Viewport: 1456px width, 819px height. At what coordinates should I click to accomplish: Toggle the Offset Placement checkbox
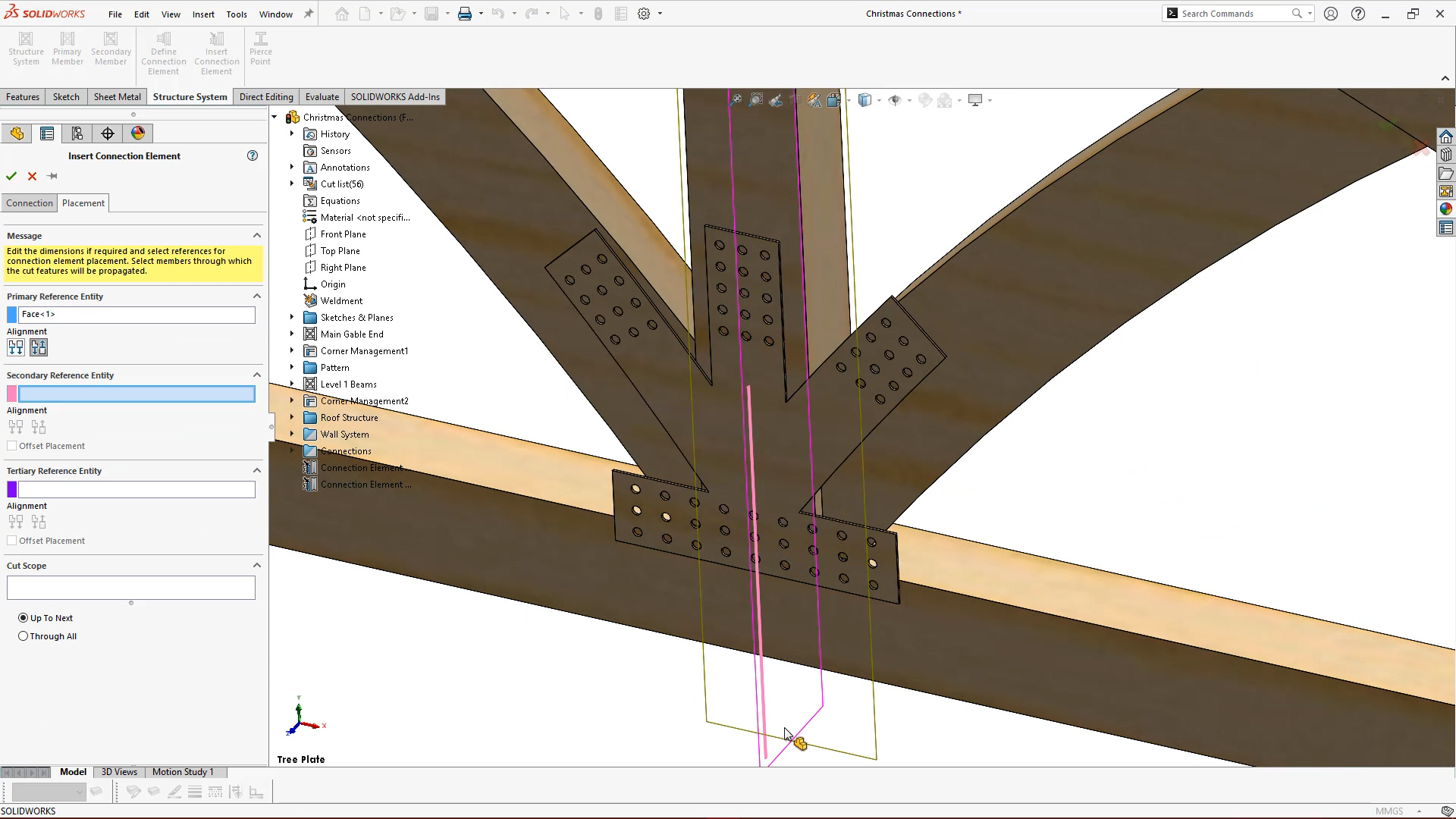(x=12, y=445)
